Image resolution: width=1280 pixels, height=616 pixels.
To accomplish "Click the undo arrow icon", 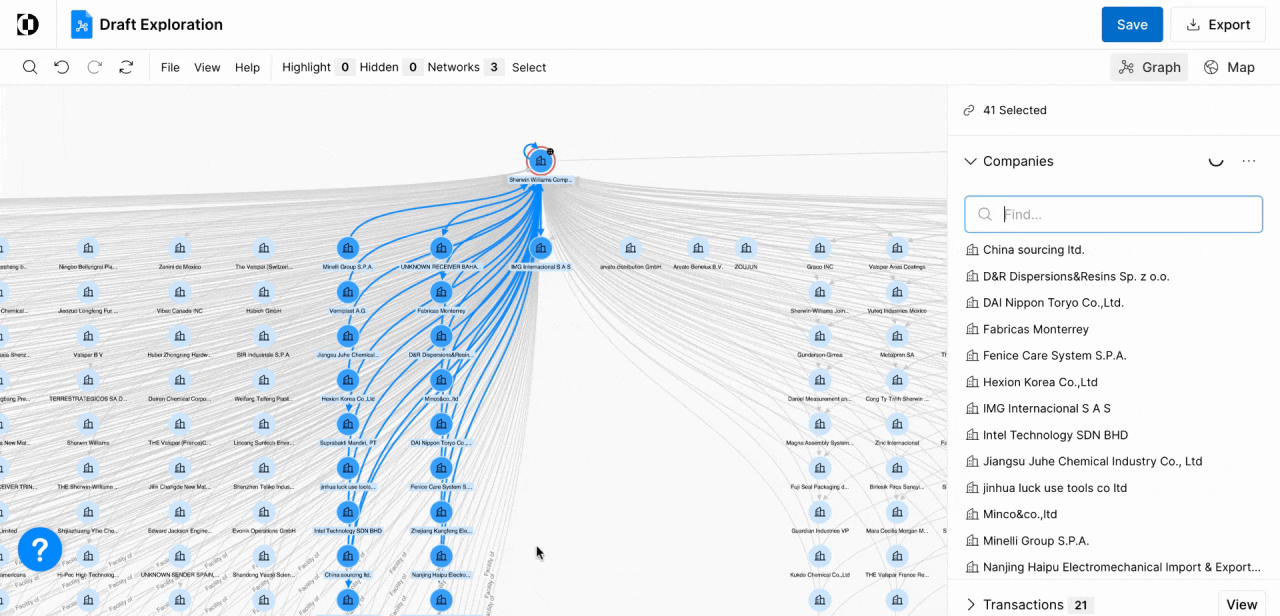I will coord(62,67).
